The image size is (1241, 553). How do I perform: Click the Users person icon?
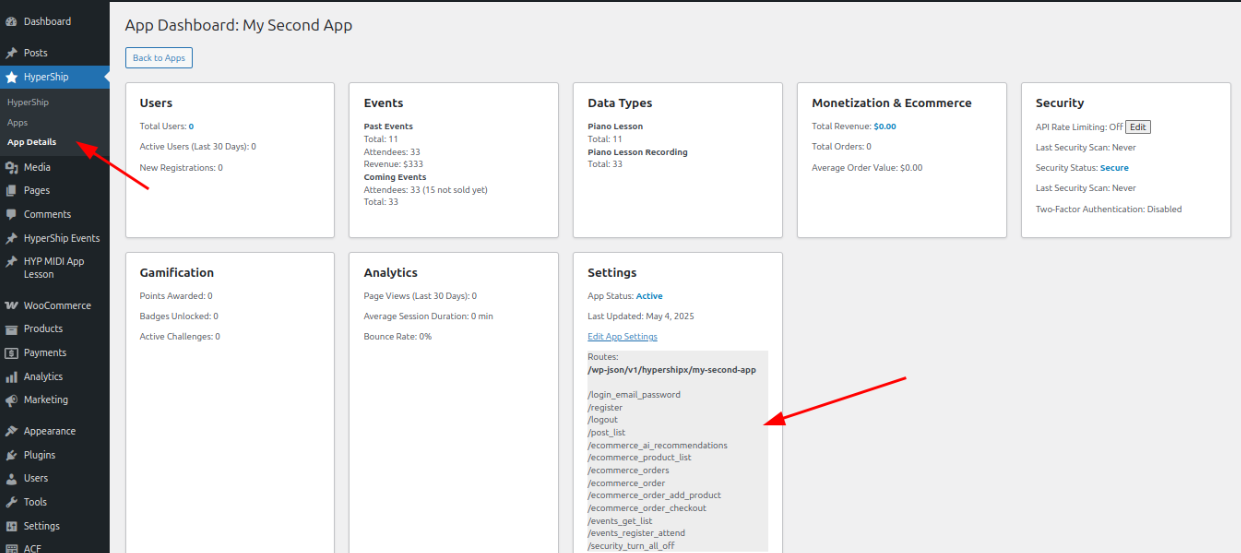[12, 478]
